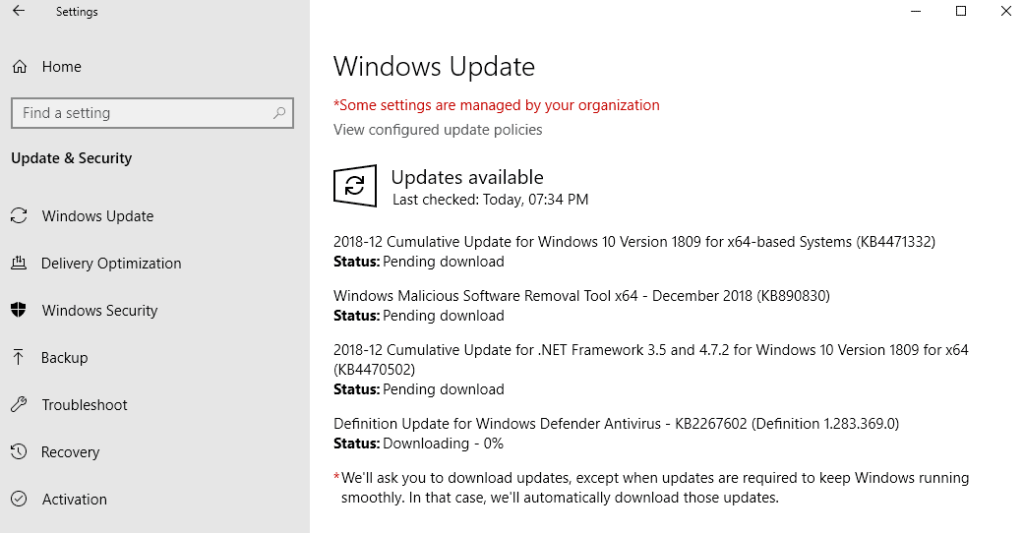1024x533 pixels.
Task: Close the Settings window
Action: coord(1006,11)
